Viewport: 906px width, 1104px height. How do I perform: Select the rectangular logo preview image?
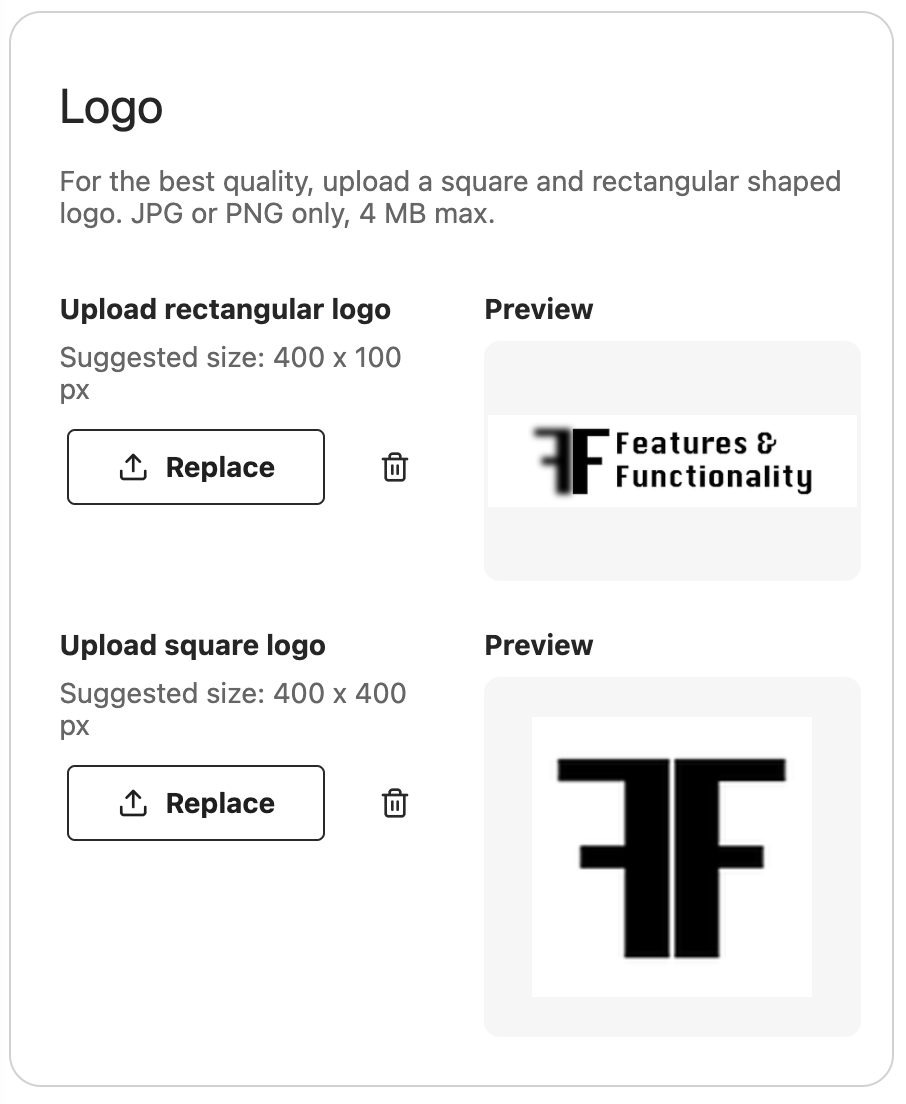pos(672,461)
